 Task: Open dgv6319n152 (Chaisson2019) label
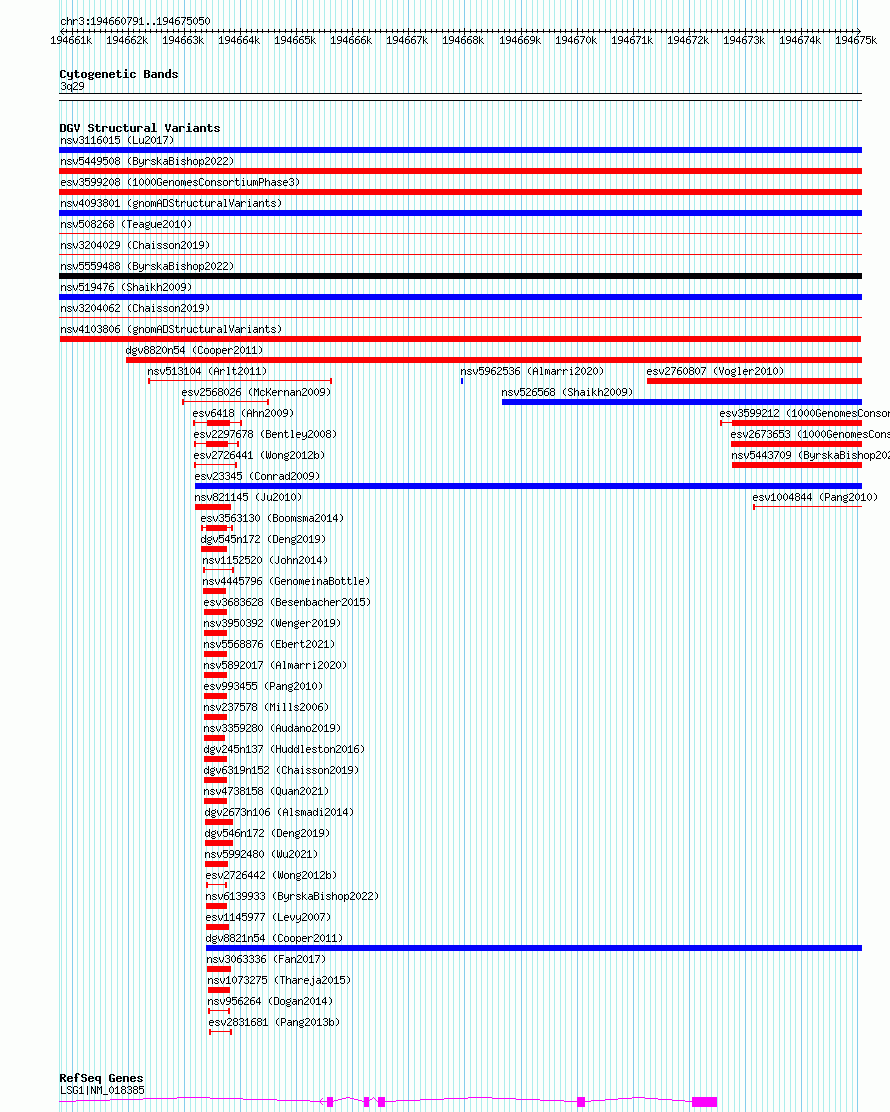[x=282, y=770]
